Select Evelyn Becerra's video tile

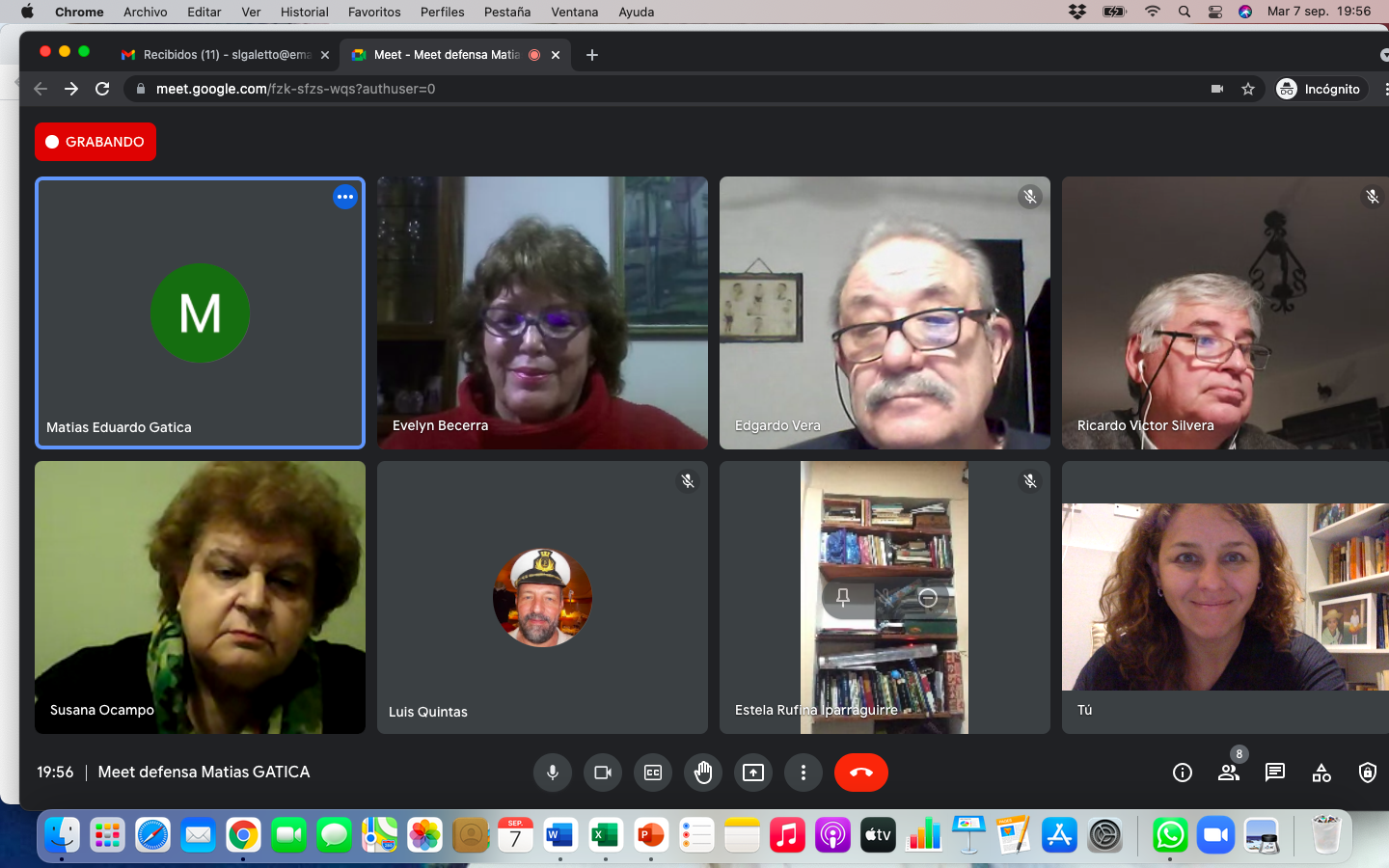click(x=542, y=312)
